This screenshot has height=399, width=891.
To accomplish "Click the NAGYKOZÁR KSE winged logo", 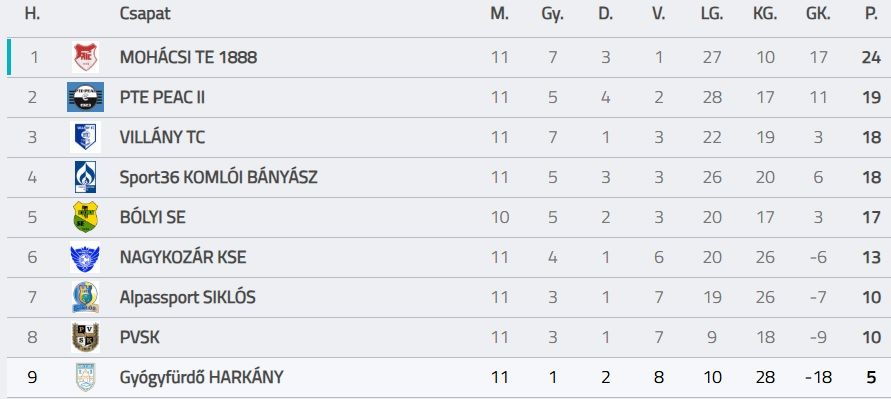I will click(x=85, y=257).
